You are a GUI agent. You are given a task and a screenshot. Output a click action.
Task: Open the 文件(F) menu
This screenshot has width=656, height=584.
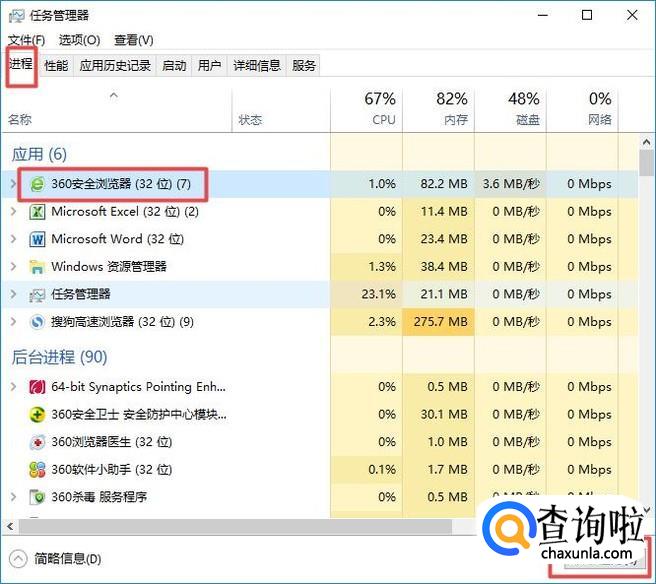[26, 40]
